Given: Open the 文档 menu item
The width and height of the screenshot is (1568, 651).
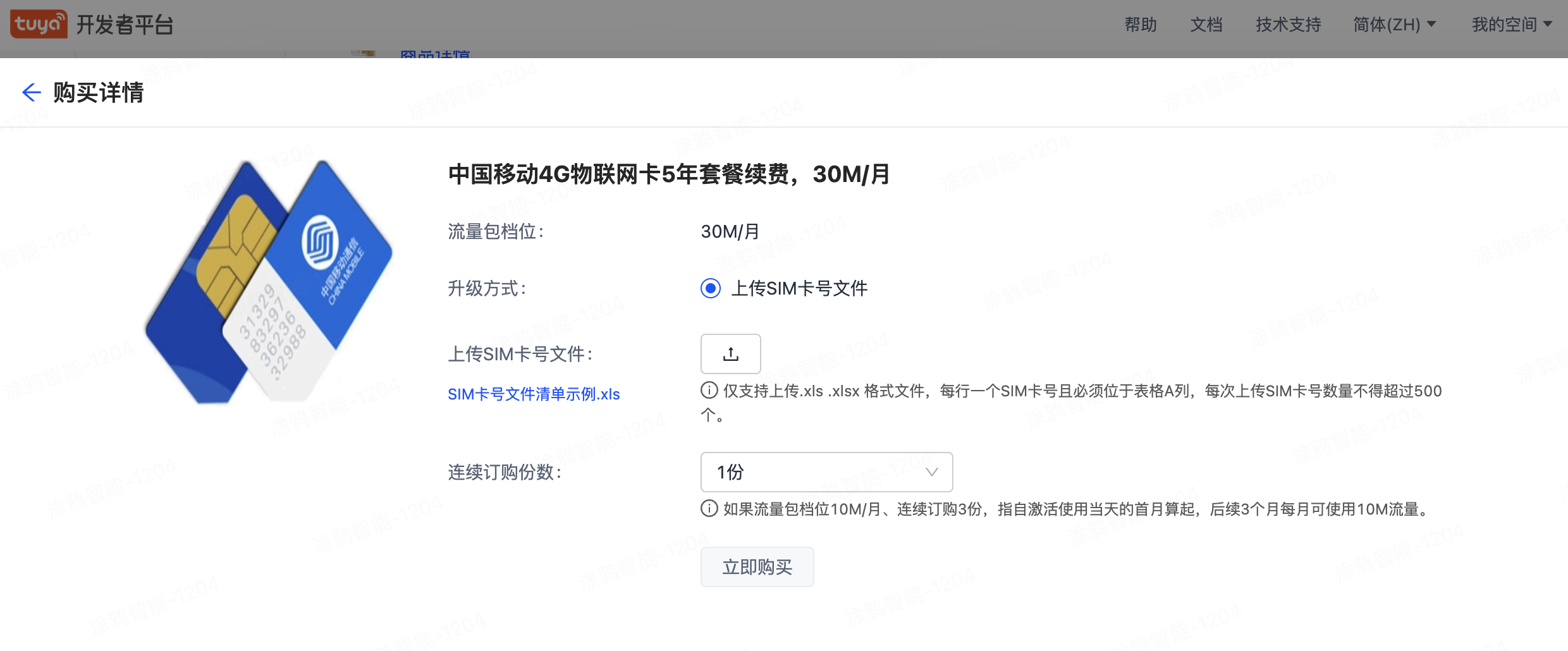Looking at the screenshot, I should coord(1206,25).
